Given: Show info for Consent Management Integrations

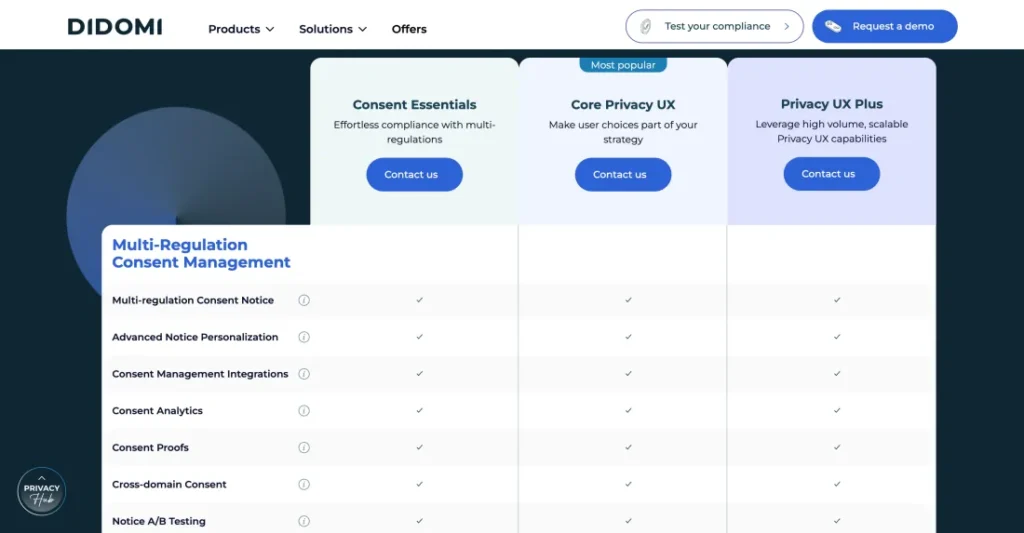Looking at the screenshot, I should pos(304,374).
